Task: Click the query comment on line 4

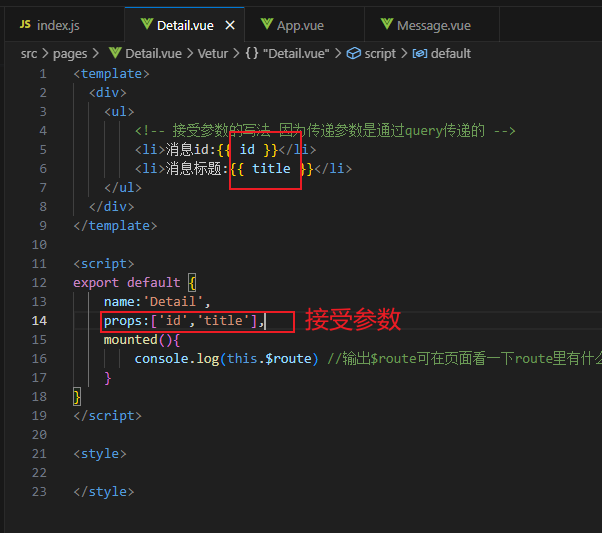Action: click(325, 131)
